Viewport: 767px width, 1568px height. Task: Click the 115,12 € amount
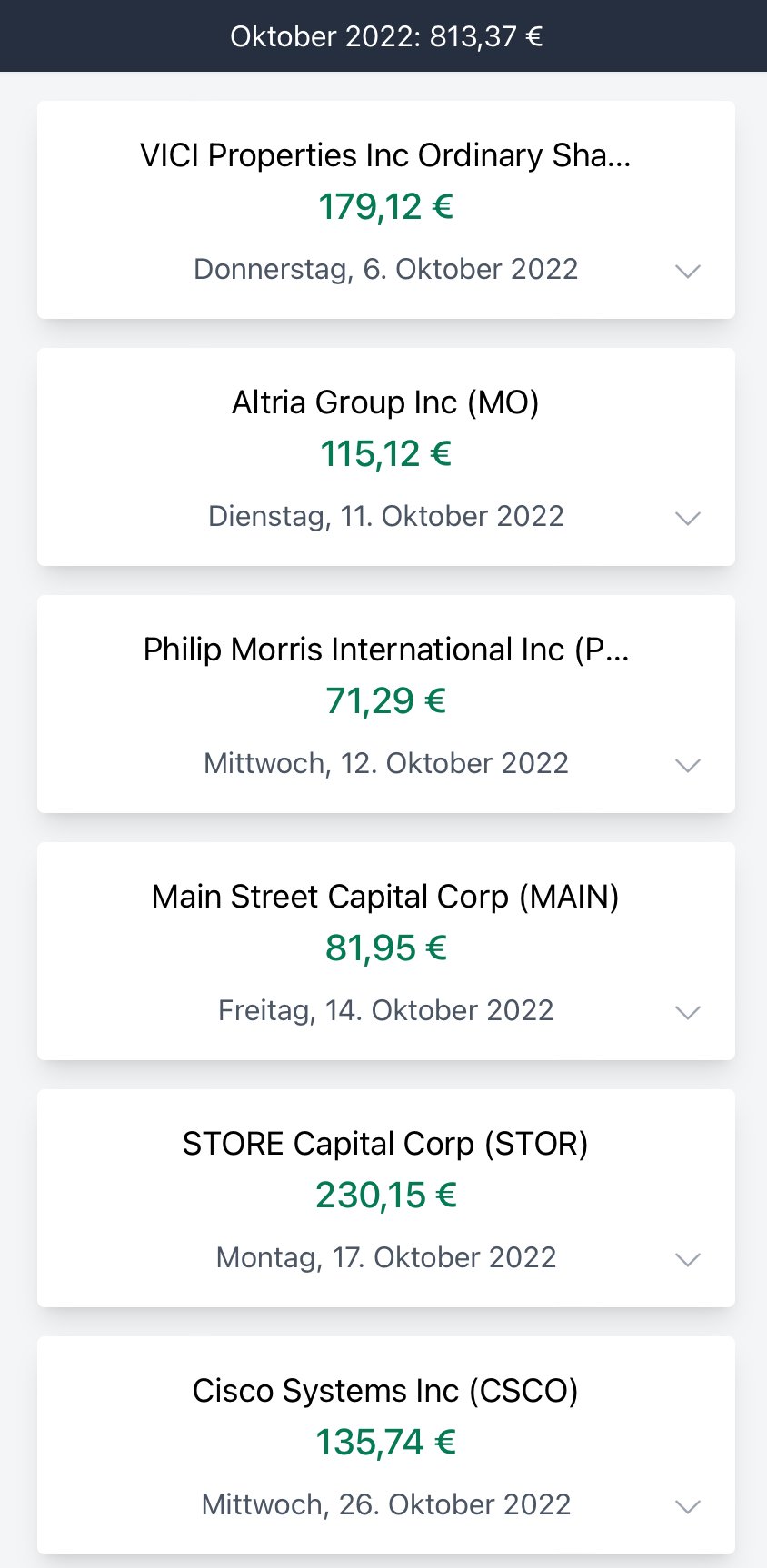(x=385, y=454)
